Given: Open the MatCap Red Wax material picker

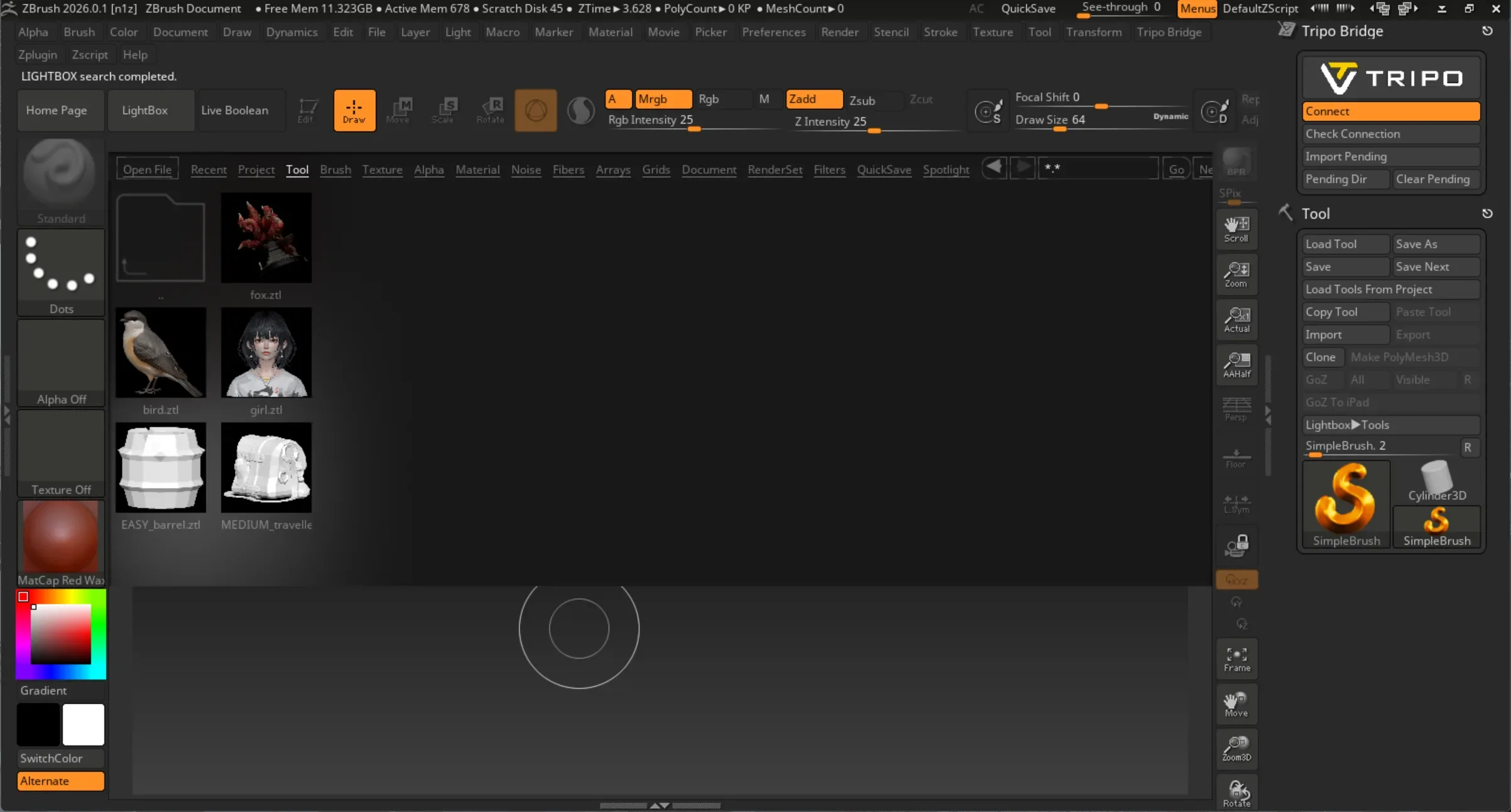Looking at the screenshot, I should [x=61, y=543].
